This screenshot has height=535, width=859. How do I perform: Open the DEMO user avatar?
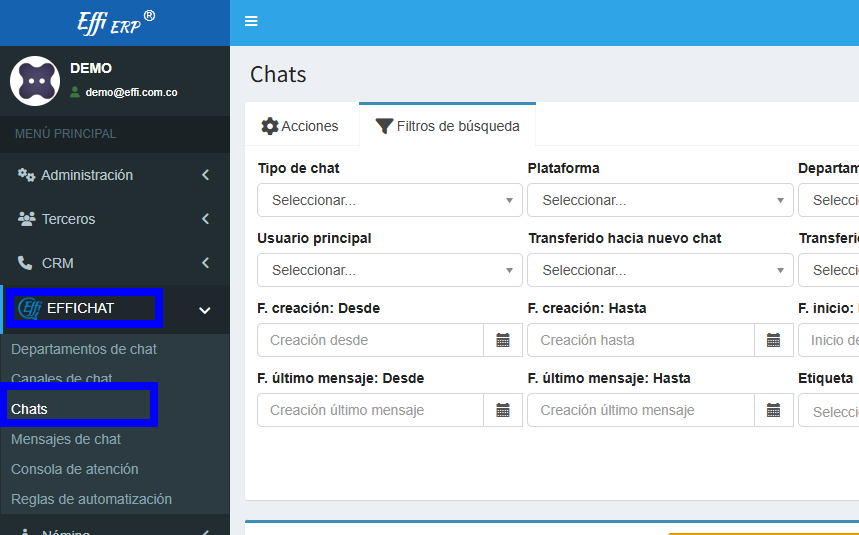[35, 81]
